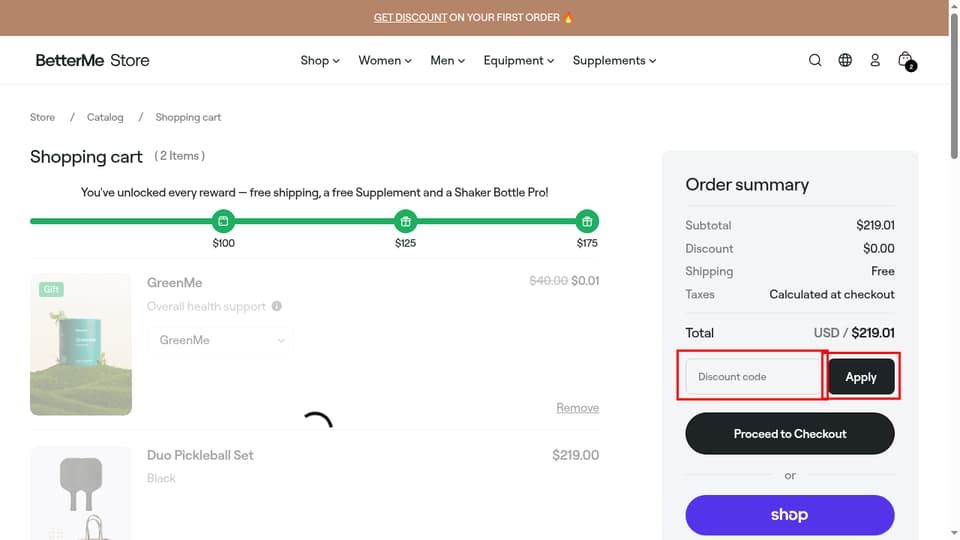Viewport: 960px width, 540px height.
Task: Click the Apply discount button
Action: click(861, 377)
